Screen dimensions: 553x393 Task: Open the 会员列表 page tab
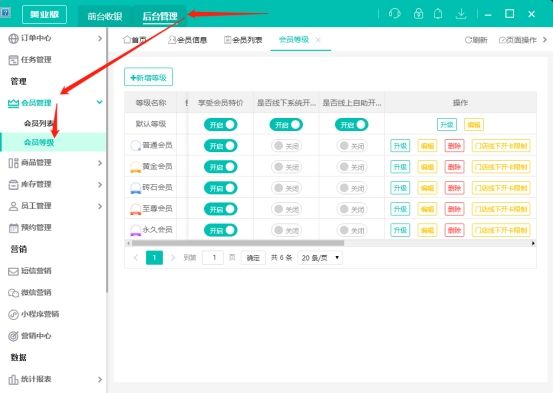(x=243, y=40)
